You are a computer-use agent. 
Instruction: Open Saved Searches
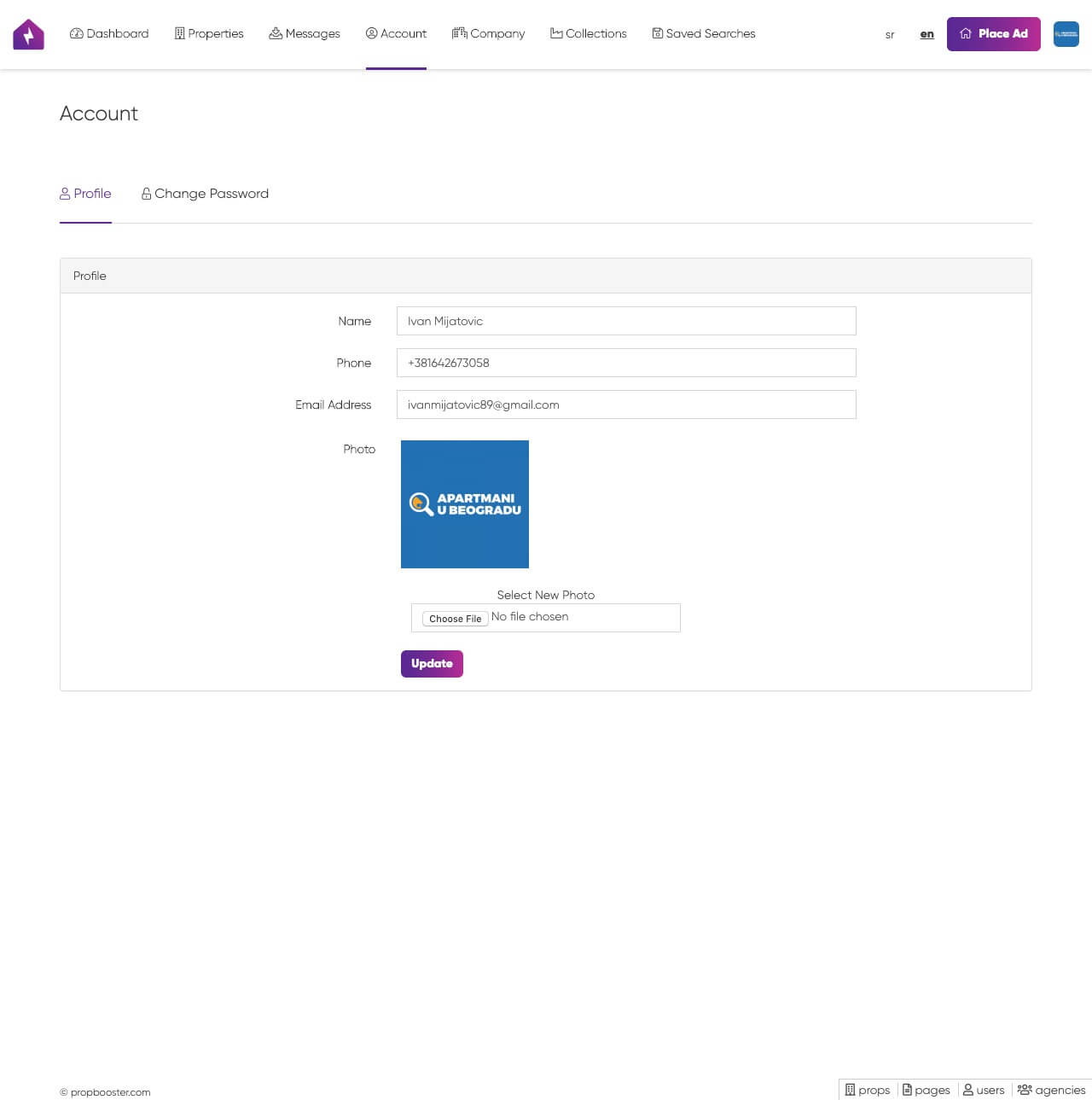[x=704, y=33]
